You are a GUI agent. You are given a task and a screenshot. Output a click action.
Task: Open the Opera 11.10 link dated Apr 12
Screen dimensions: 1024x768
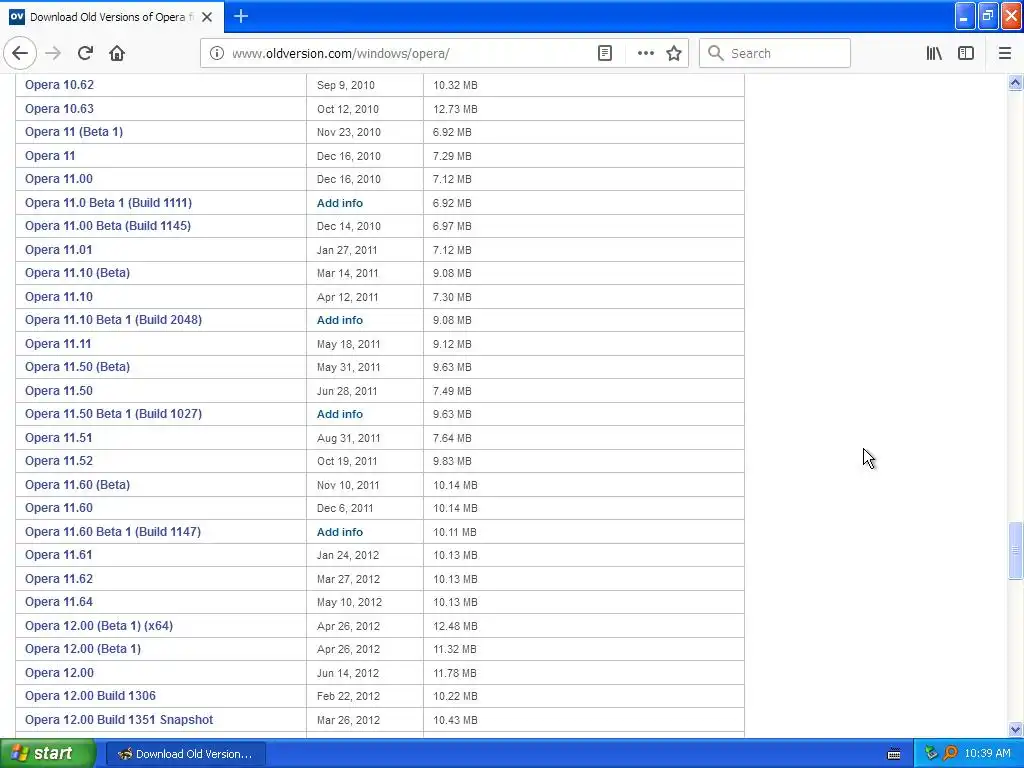coord(59,296)
